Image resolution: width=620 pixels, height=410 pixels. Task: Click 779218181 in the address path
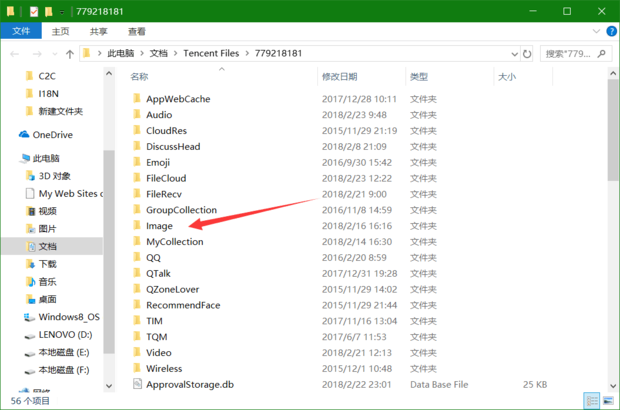(x=278, y=53)
